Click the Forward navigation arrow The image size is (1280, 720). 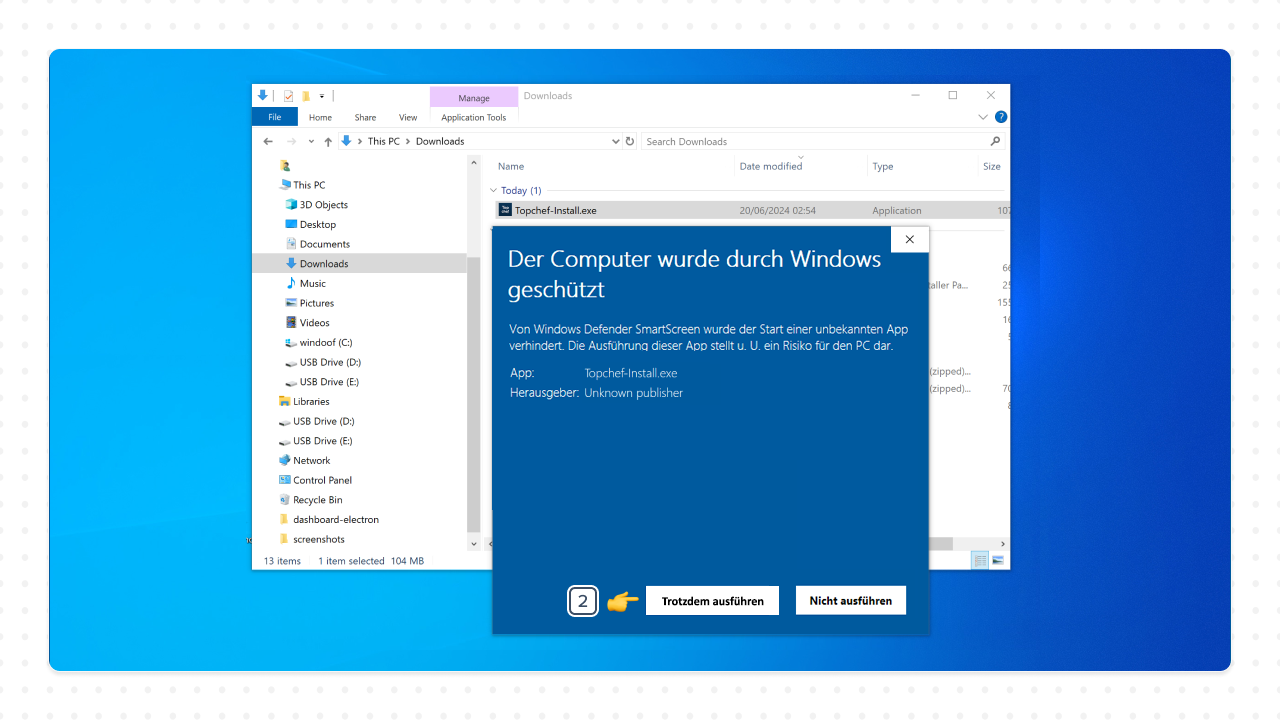(x=291, y=141)
